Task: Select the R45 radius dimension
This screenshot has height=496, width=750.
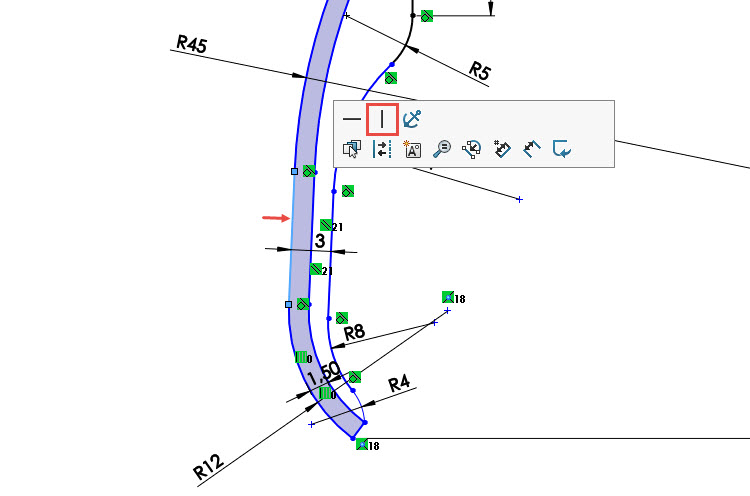Action: (191, 43)
